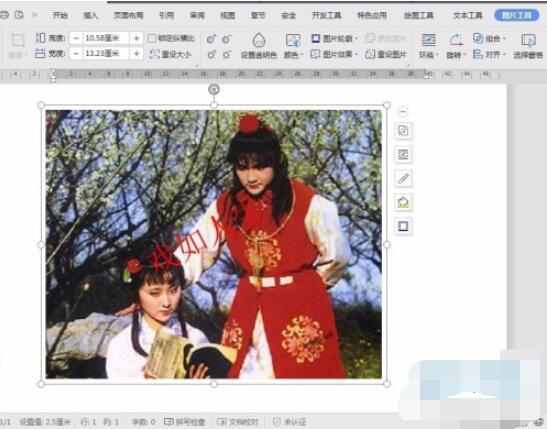Image resolution: width=547 pixels, height=429 pixels.
Task: Click the picture border floating icon
Action: pyautogui.click(x=403, y=226)
